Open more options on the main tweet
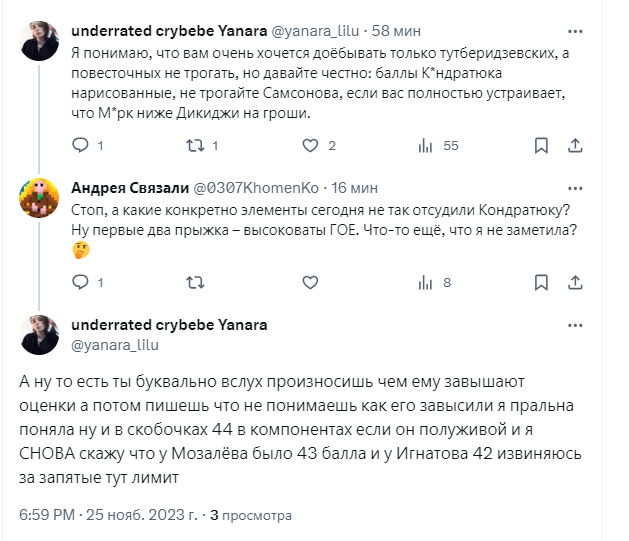The width and height of the screenshot is (629, 541). click(573, 326)
